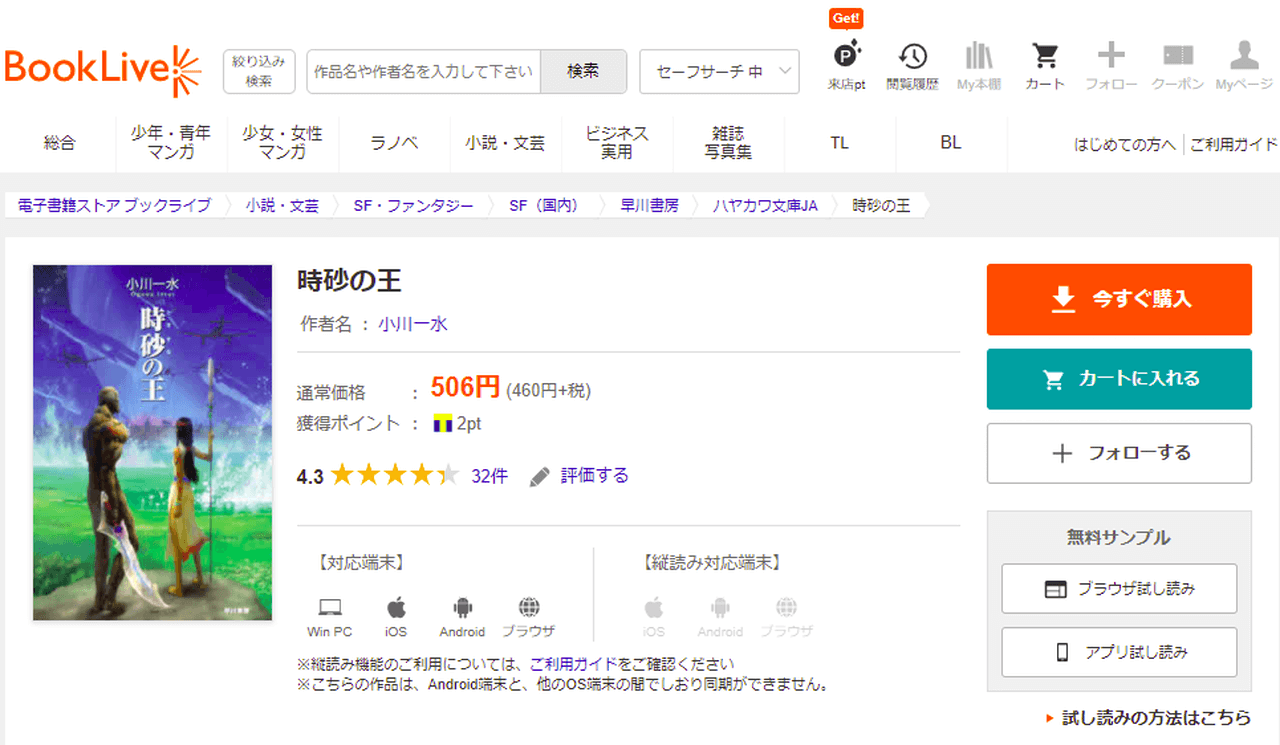Open 閲覧履歴 browsing history icon

click(912, 57)
